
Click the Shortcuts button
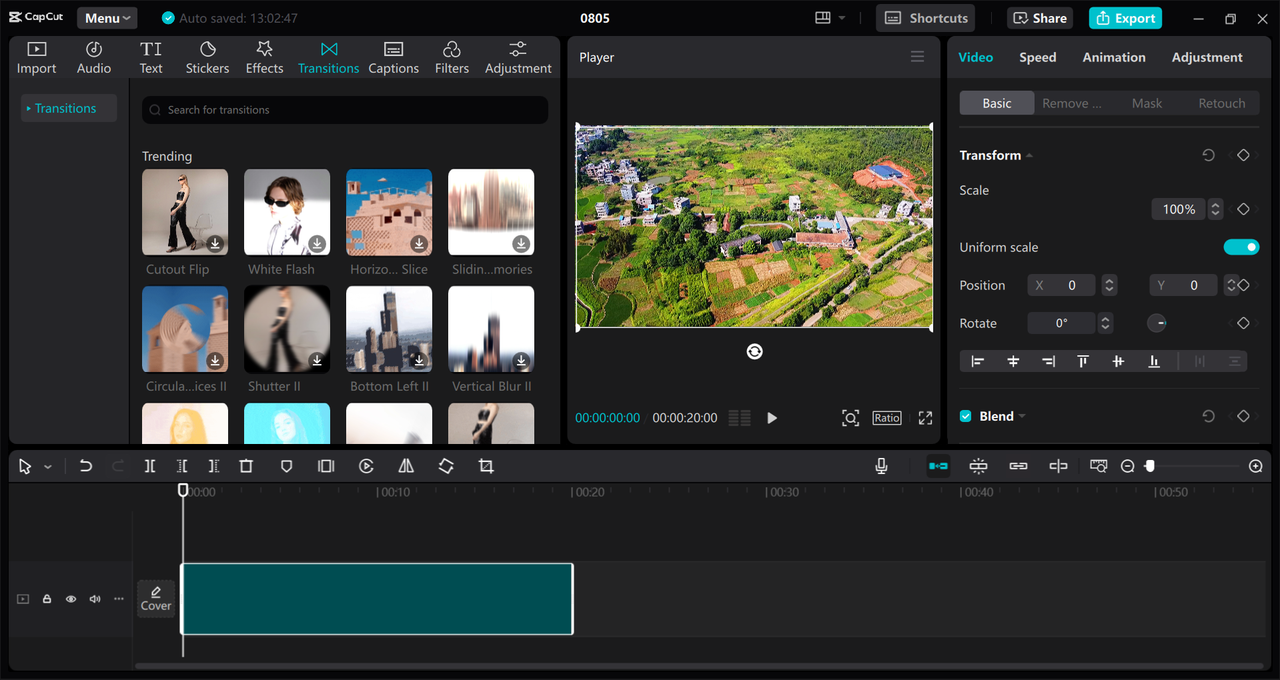(x=926, y=18)
